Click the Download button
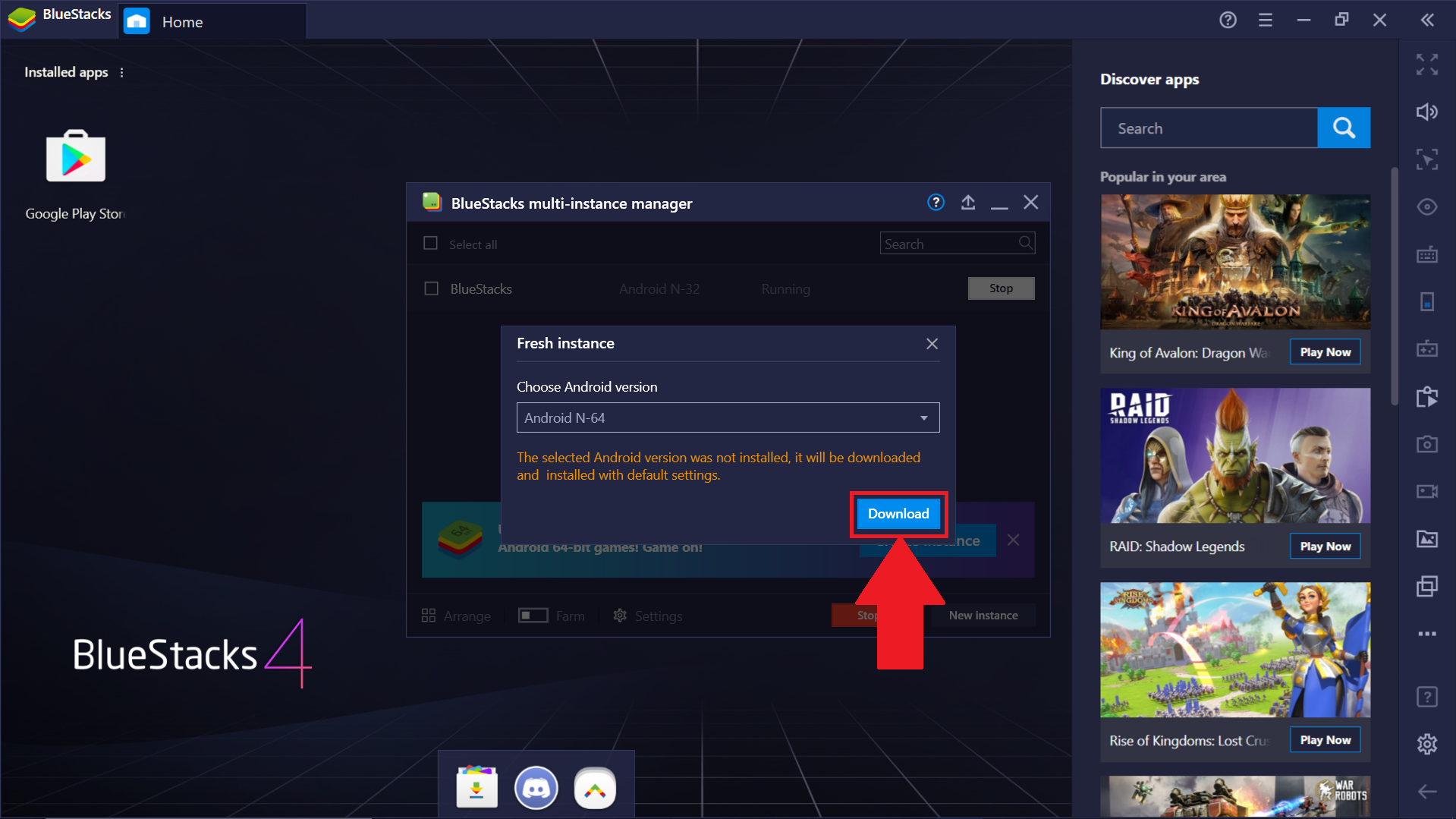Screen dimensions: 1456x819 point(898,514)
